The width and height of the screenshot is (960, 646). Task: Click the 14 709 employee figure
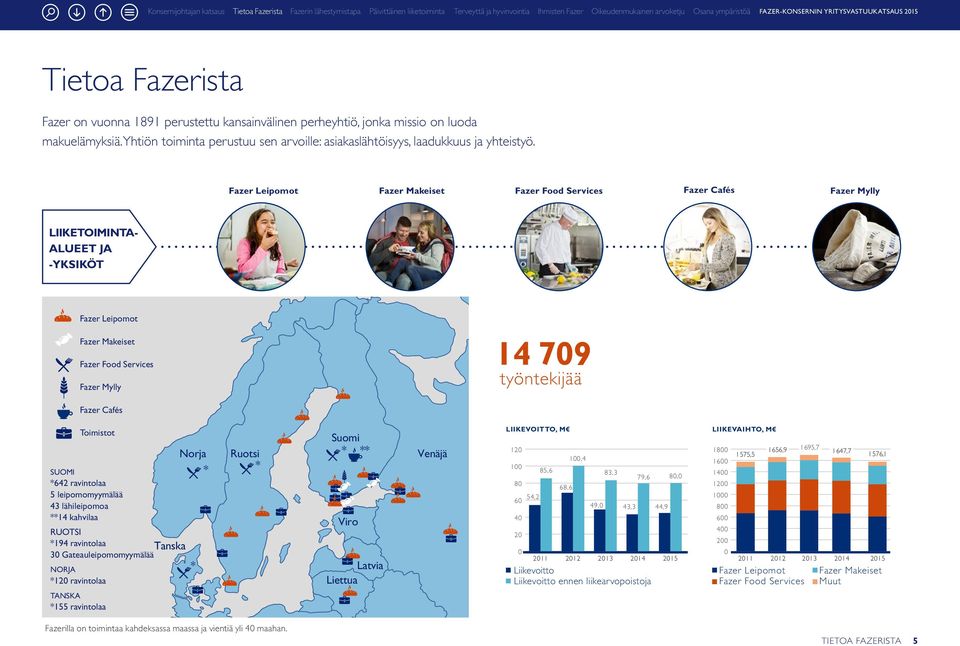pos(545,353)
